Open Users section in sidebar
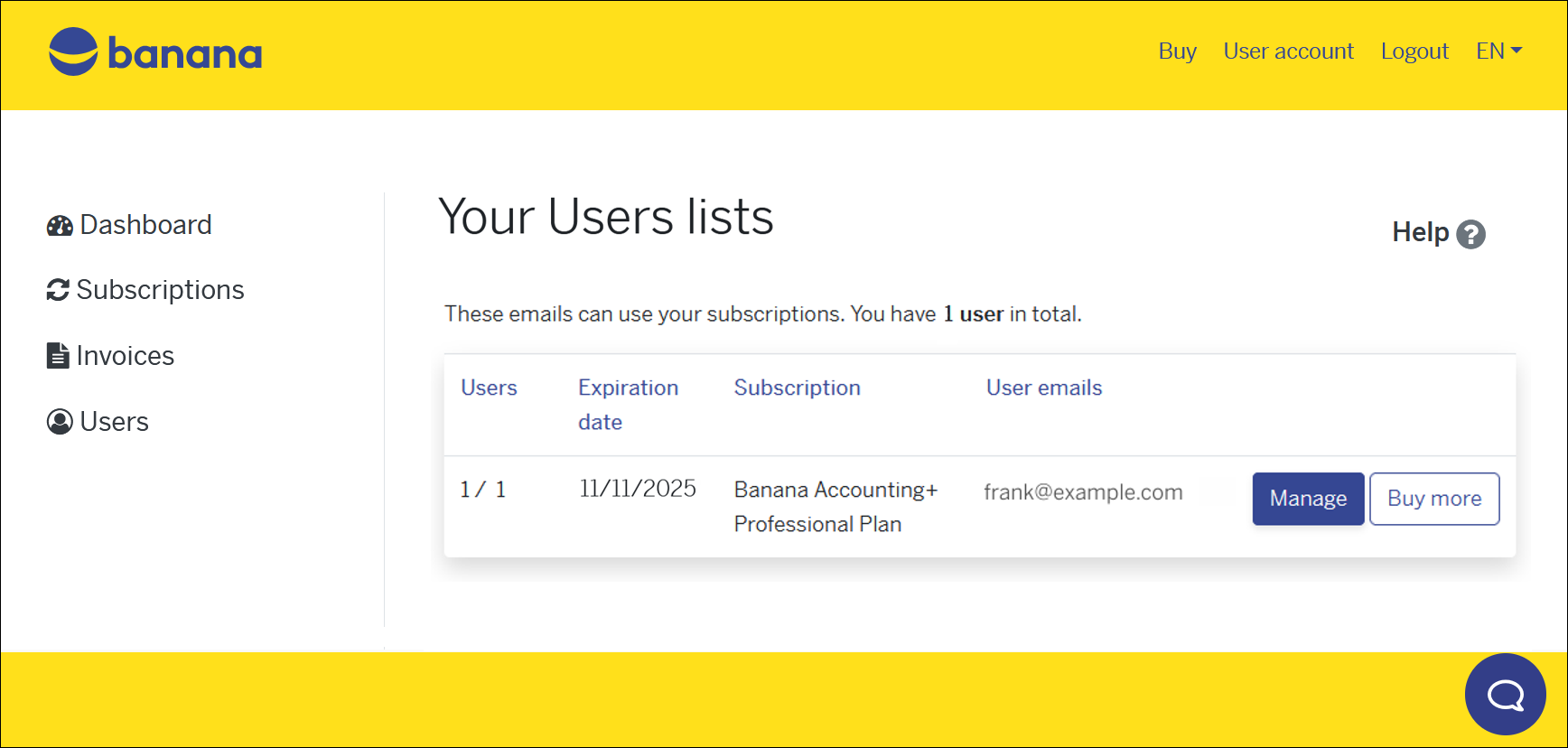Screen dimensions: 1568x748 [98, 422]
